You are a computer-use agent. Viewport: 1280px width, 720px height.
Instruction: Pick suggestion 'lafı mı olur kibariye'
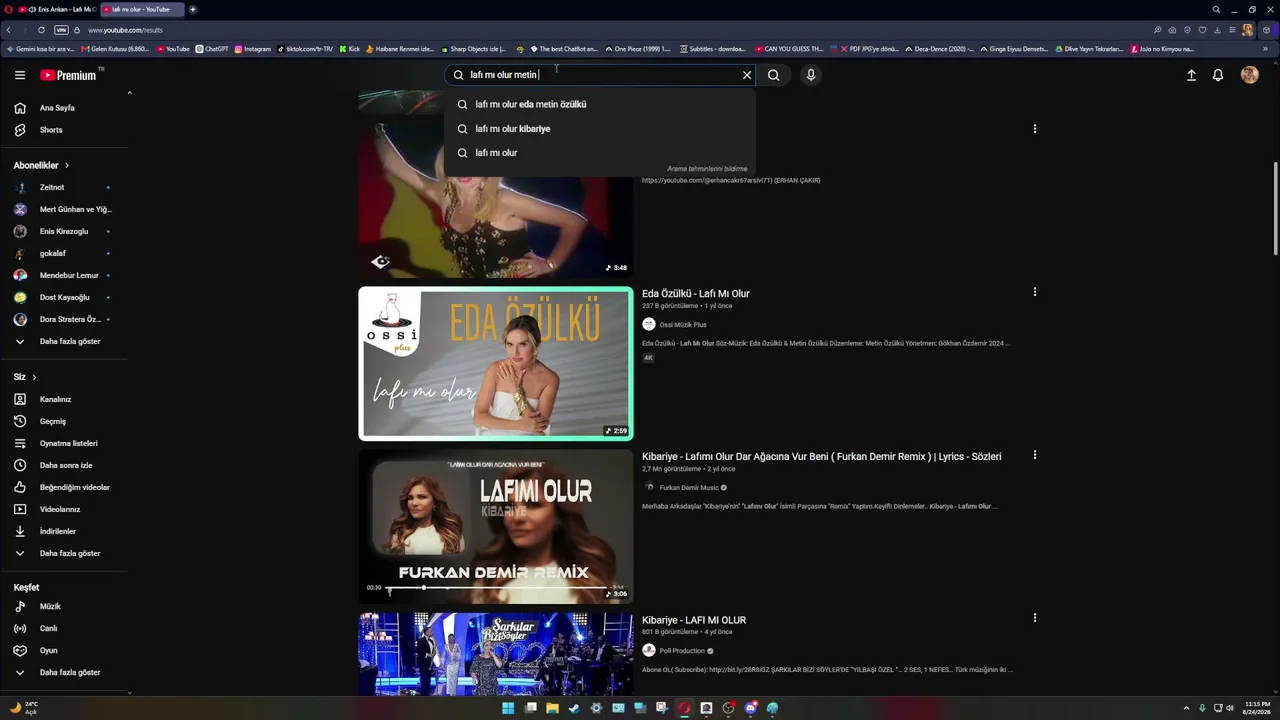(x=600, y=129)
